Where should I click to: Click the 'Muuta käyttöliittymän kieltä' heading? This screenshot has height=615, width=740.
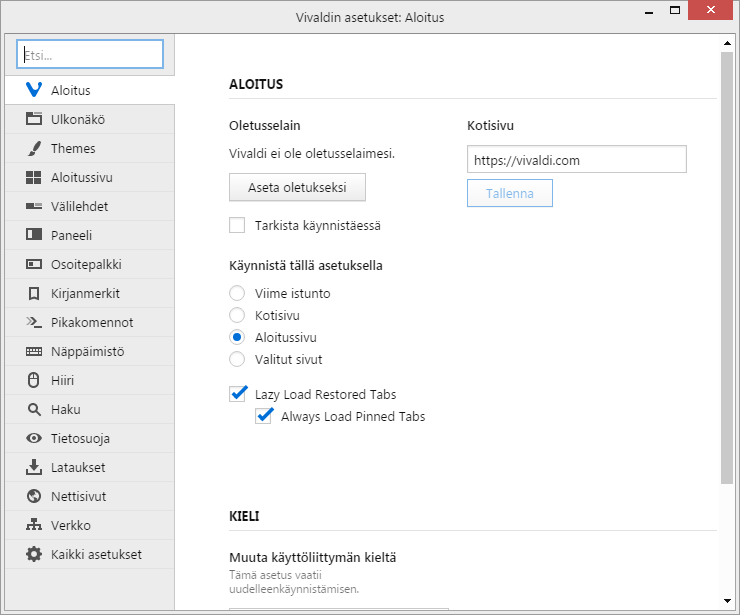pos(312,558)
